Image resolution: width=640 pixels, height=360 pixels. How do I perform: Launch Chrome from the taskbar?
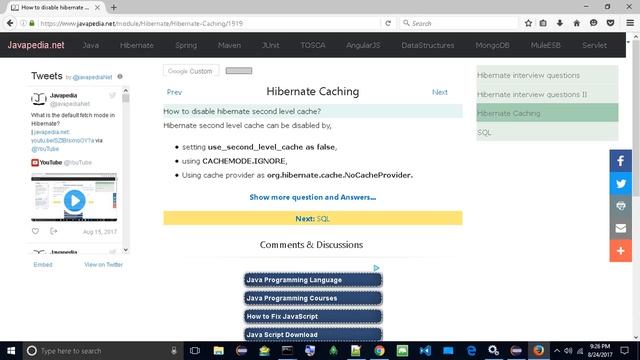click(x=379, y=351)
